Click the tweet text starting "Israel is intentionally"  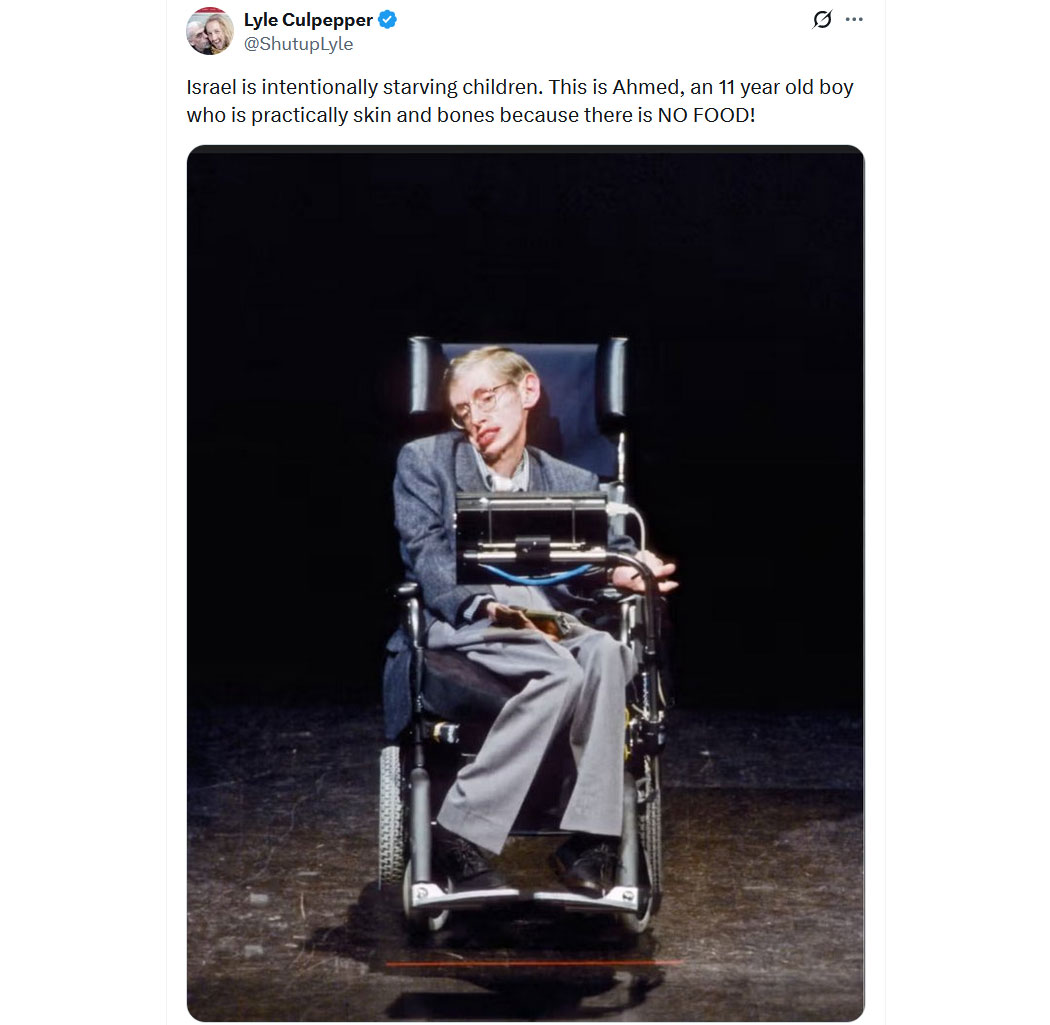tap(520, 101)
